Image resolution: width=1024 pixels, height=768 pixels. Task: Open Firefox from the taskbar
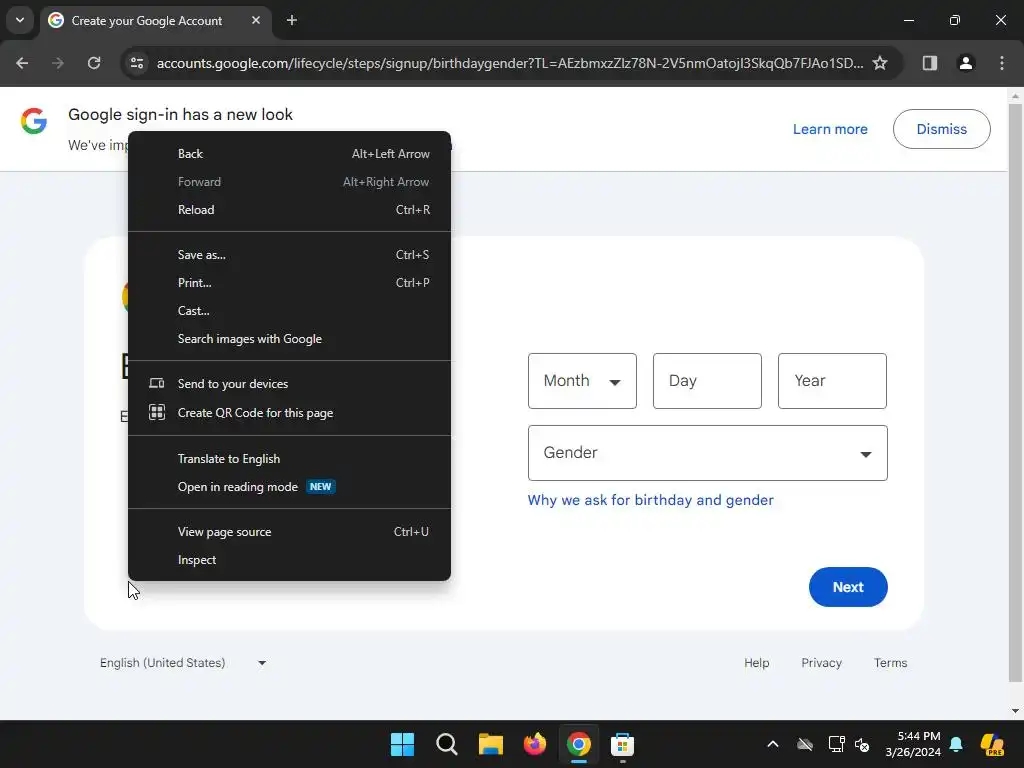coord(535,744)
